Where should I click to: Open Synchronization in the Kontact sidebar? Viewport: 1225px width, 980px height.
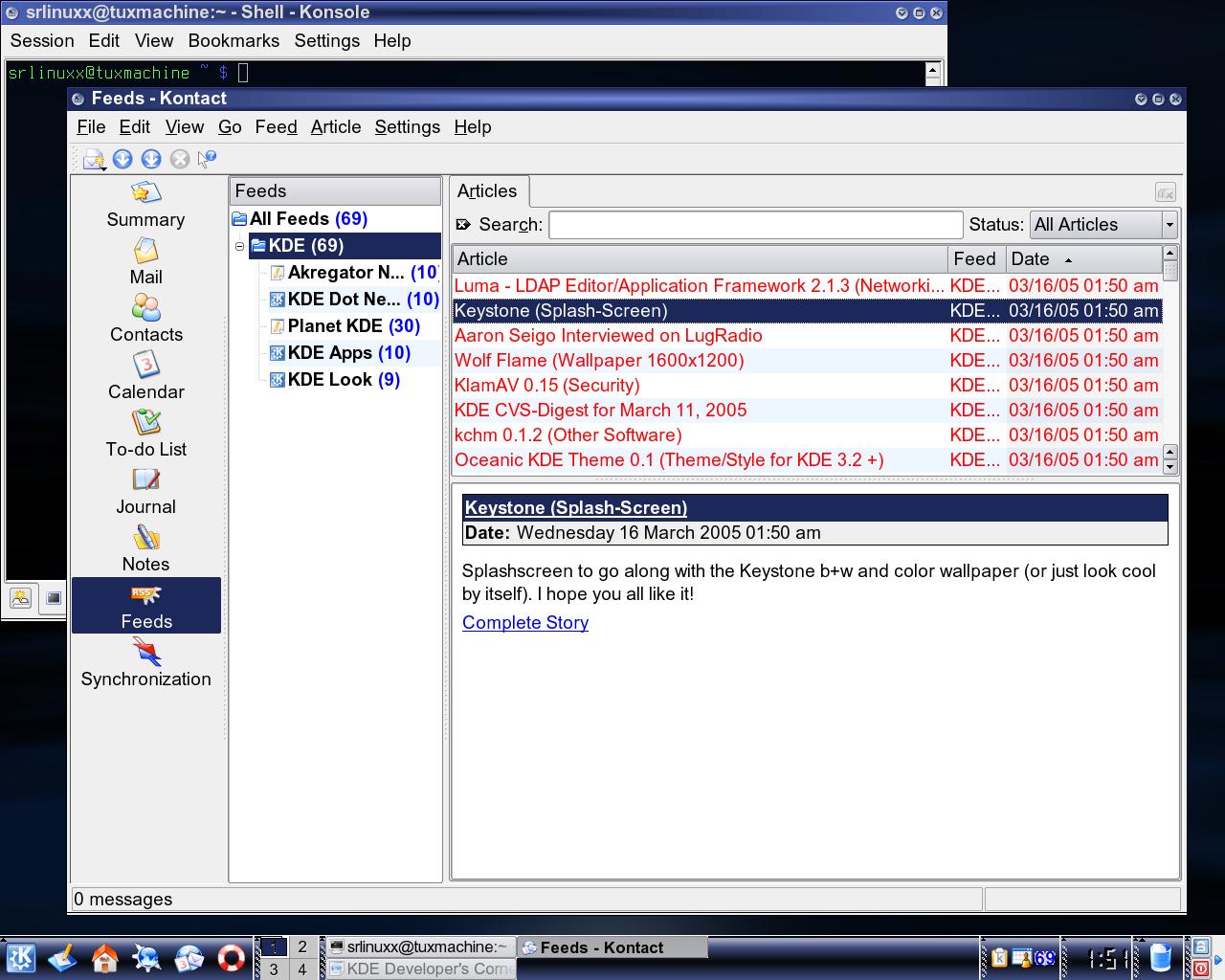(145, 664)
